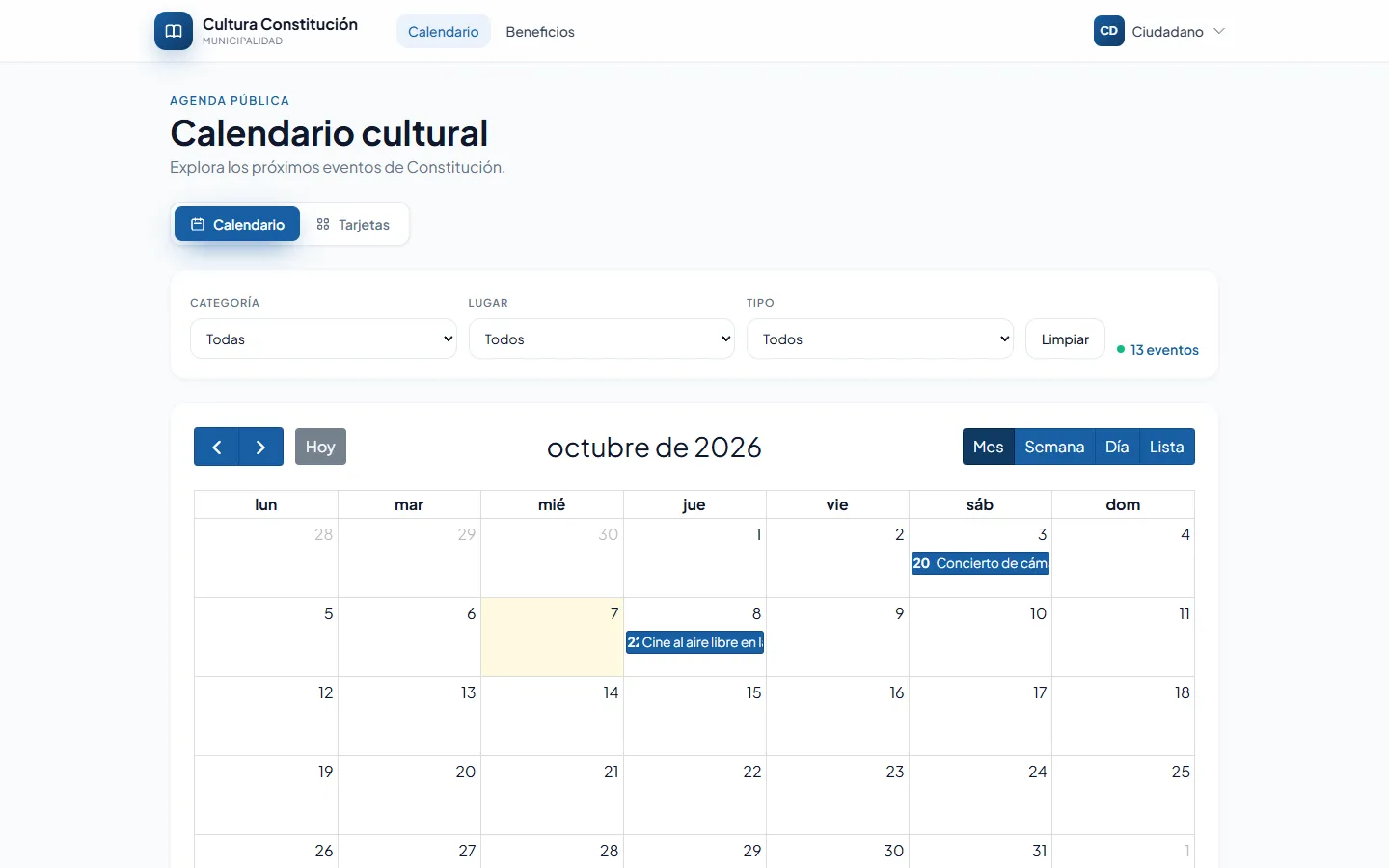The height and width of the screenshot is (868, 1389).
Task: Open the Cine al aire libre event
Action: click(694, 642)
